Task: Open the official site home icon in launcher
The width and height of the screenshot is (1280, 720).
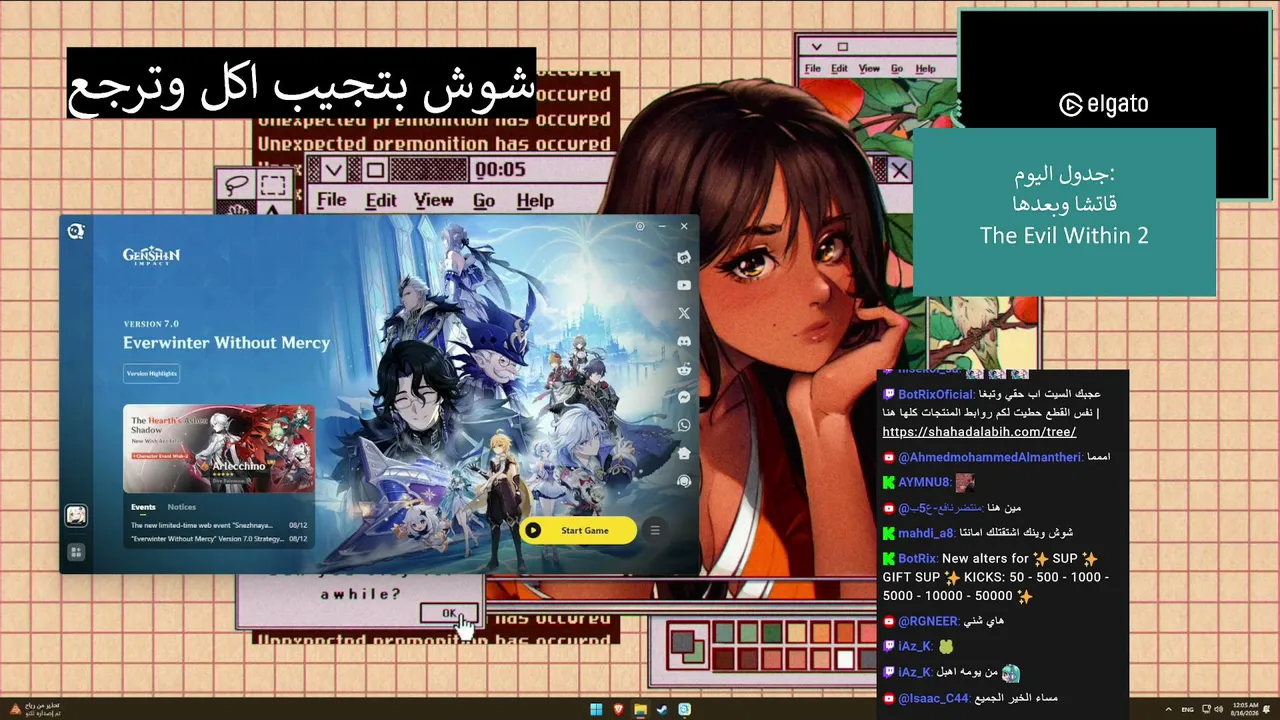Action: coord(684,453)
